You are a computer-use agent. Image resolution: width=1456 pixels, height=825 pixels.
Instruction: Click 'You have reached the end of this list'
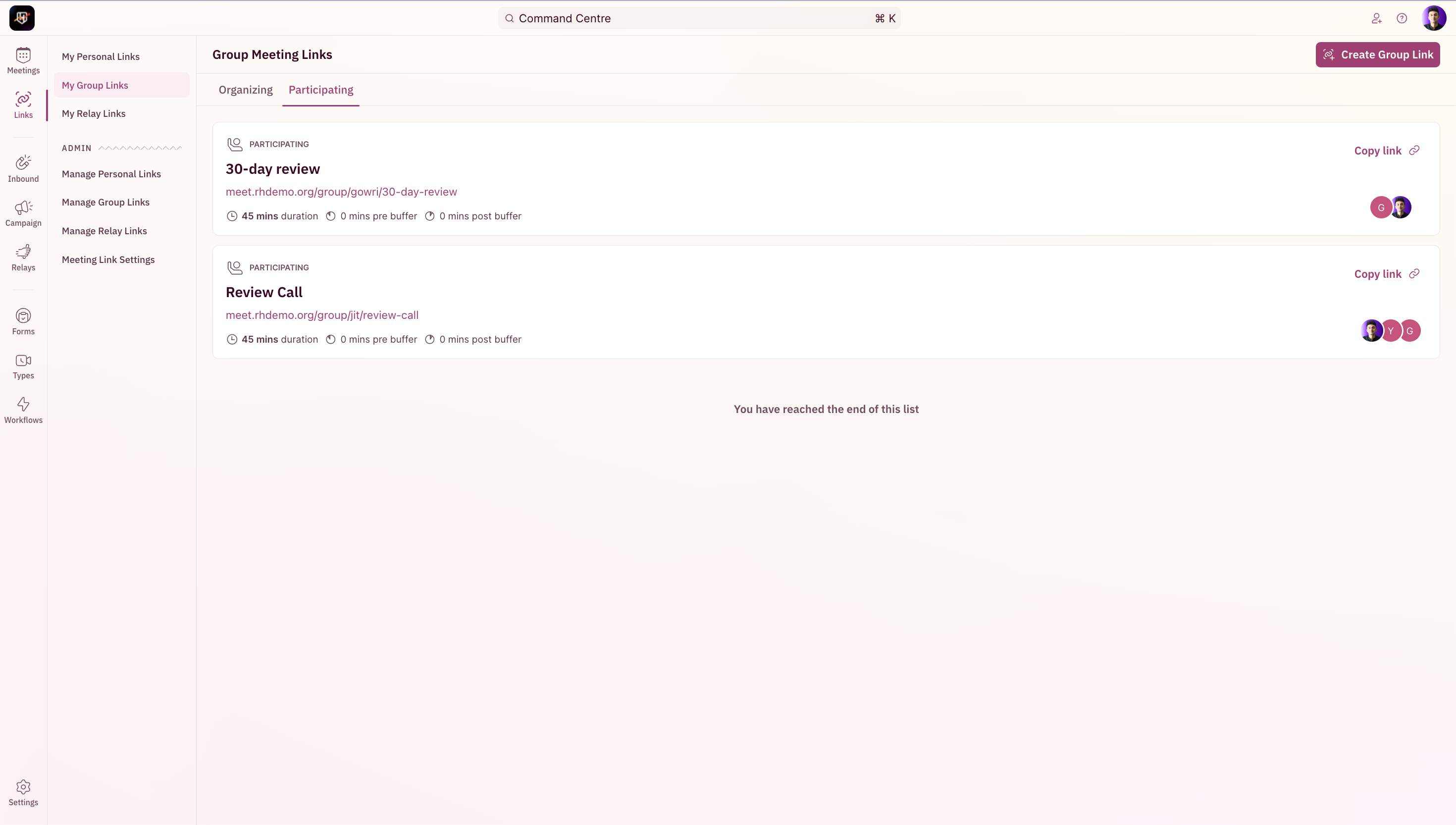coord(826,409)
